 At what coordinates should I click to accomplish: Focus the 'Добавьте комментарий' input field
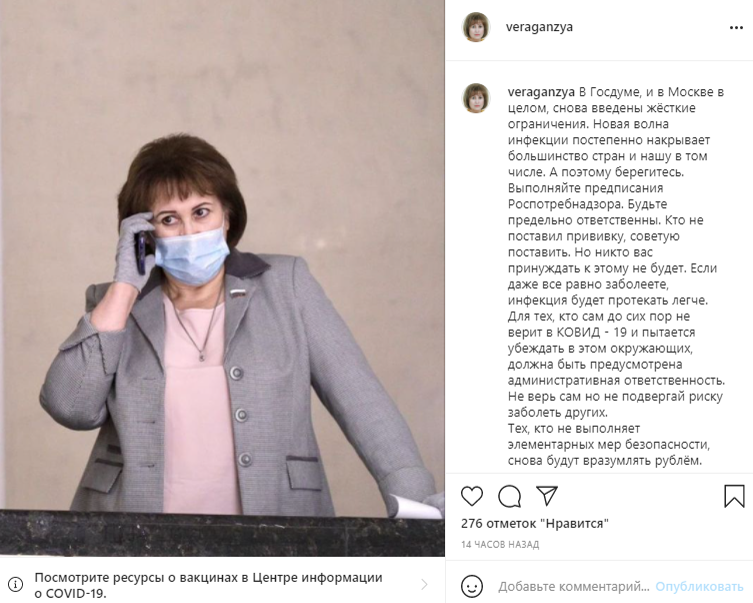(573, 586)
